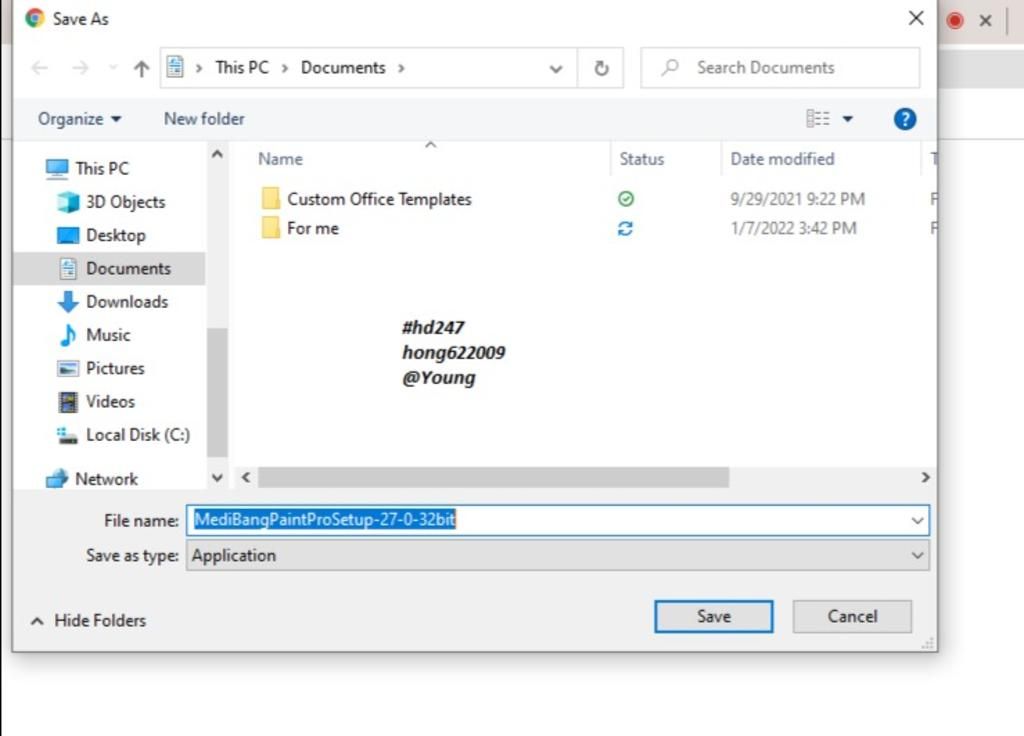Select This PC in the navigation tree
This screenshot has height=736, width=1024.
[102, 168]
